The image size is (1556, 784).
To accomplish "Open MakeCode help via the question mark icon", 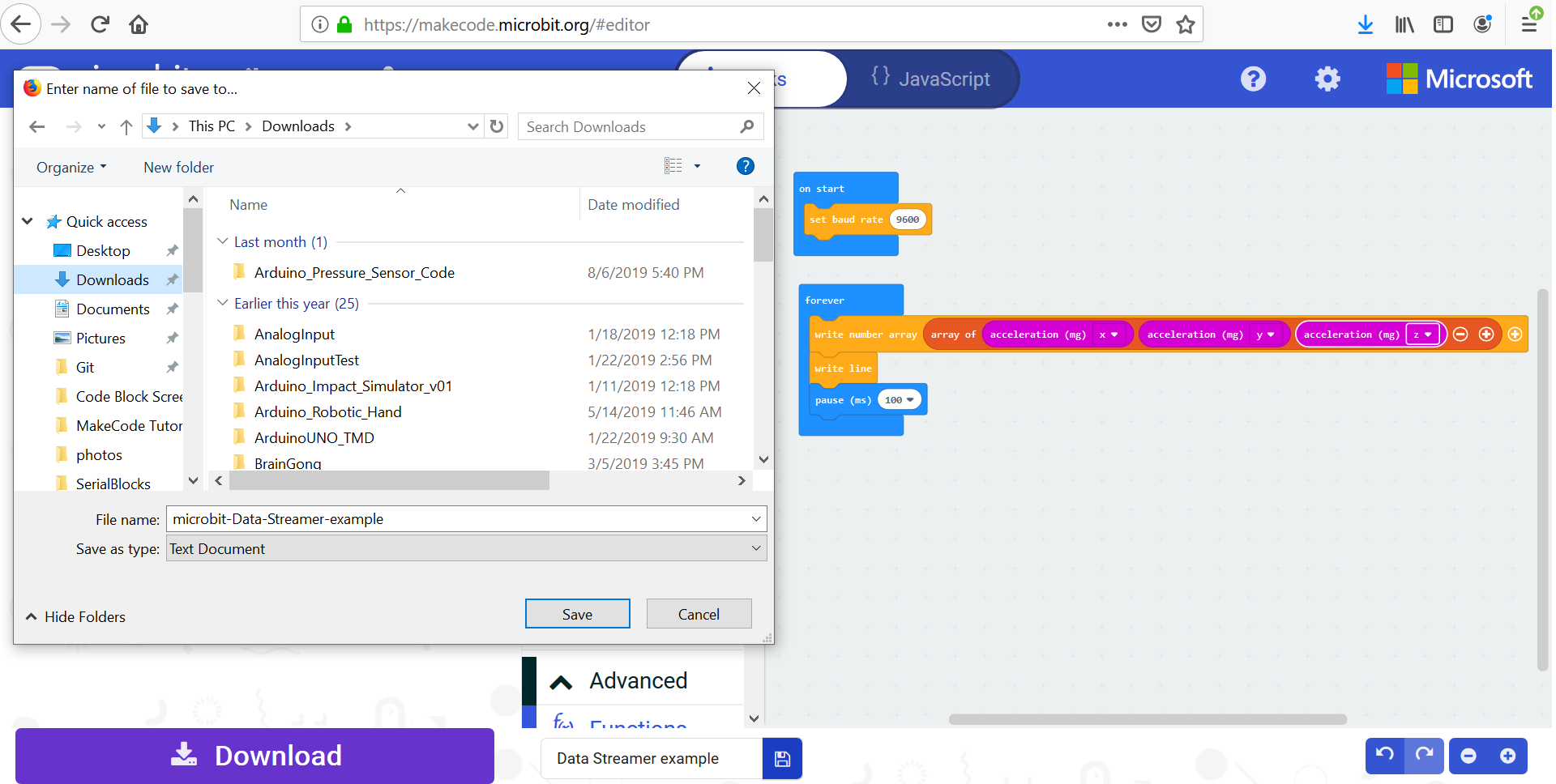I will [x=1252, y=79].
